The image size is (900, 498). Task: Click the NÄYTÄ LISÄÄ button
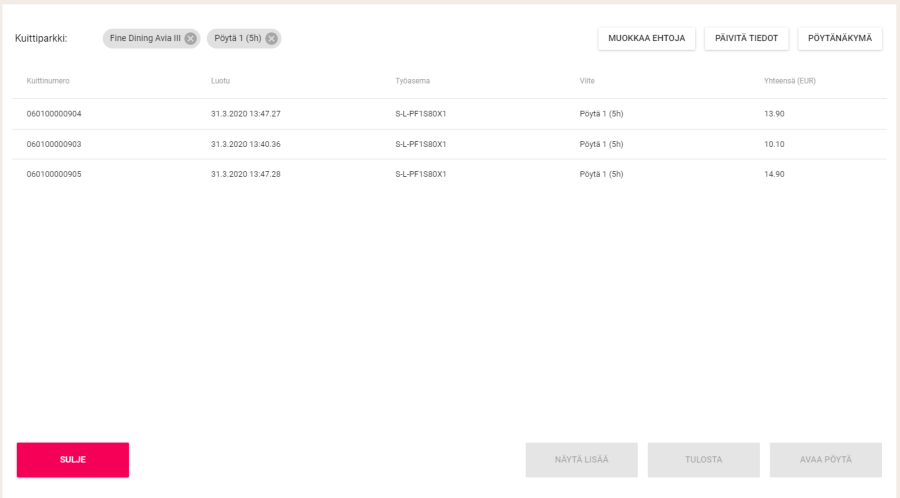tap(581, 459)
